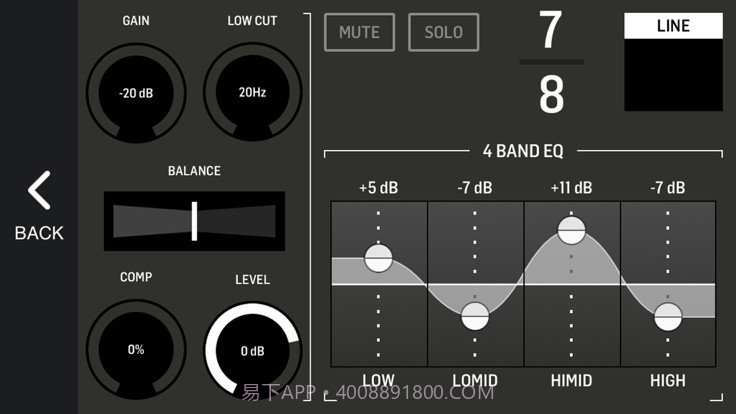Select the LINE input box
This screenshot has width=736, height=414.
[673, 62]
